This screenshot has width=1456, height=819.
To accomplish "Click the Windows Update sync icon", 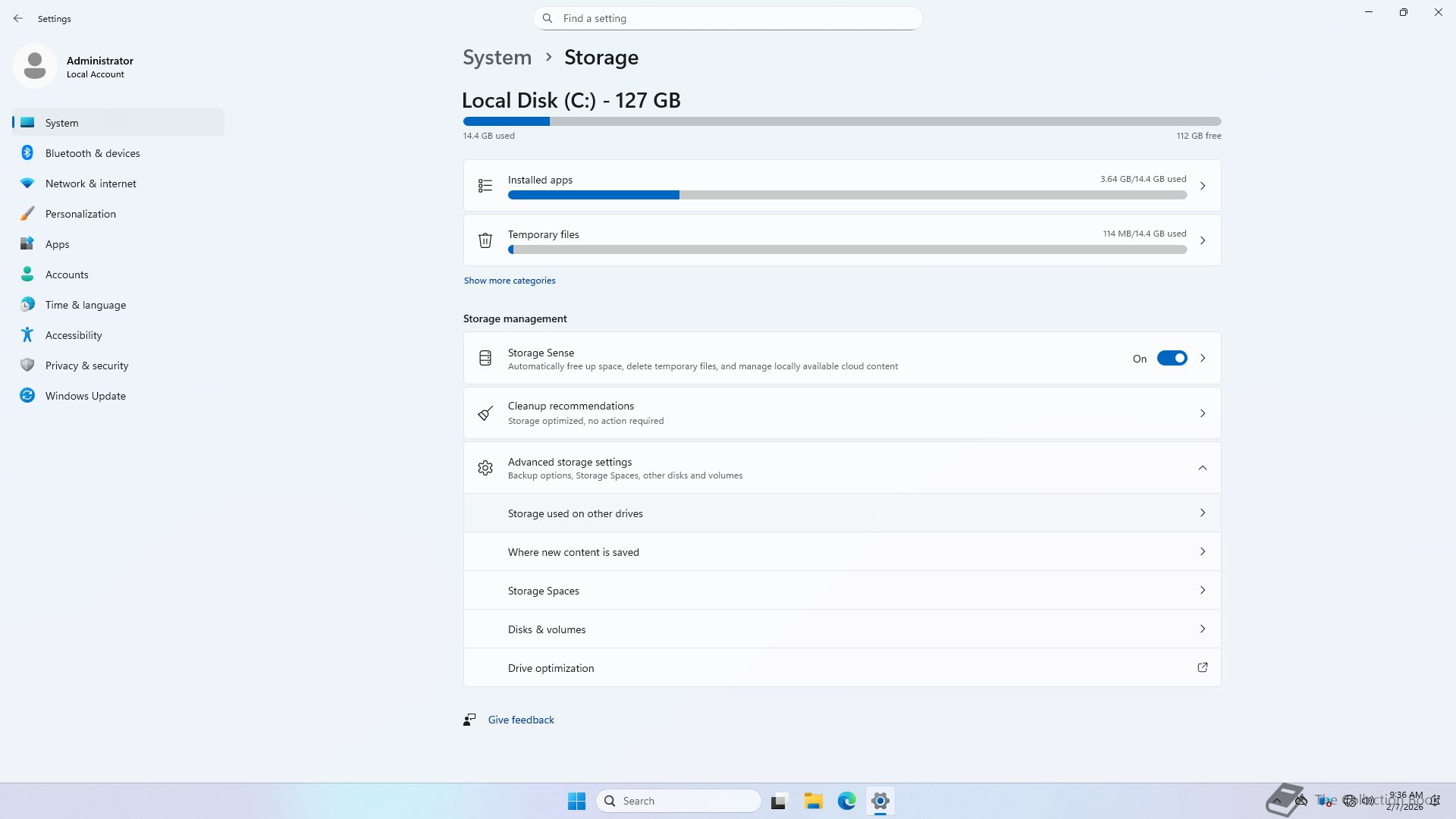I will (x=27, y=395).
